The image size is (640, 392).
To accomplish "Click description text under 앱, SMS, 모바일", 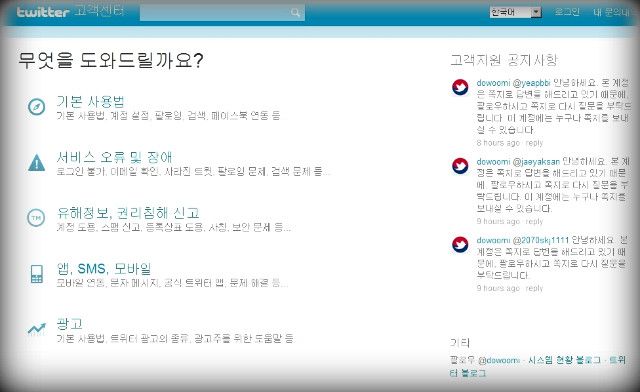I will [171, 283].
